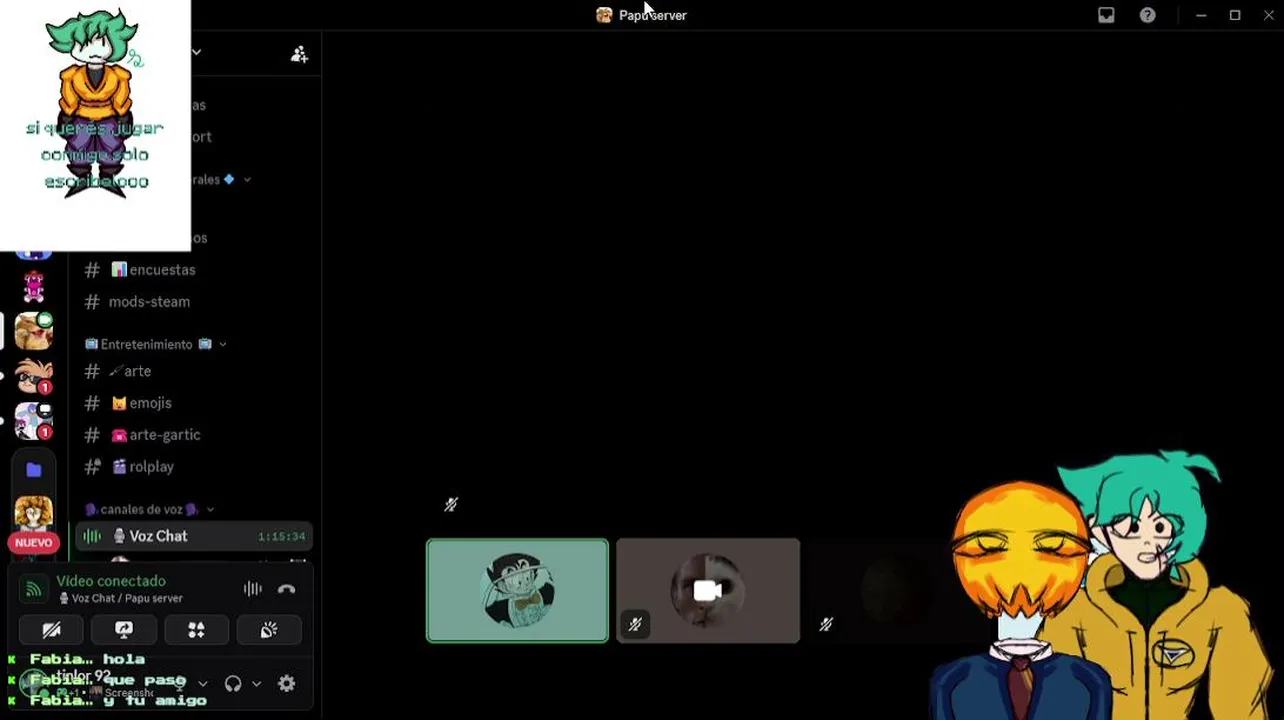Collapse the Entretenimiento category

coord(155,344)
